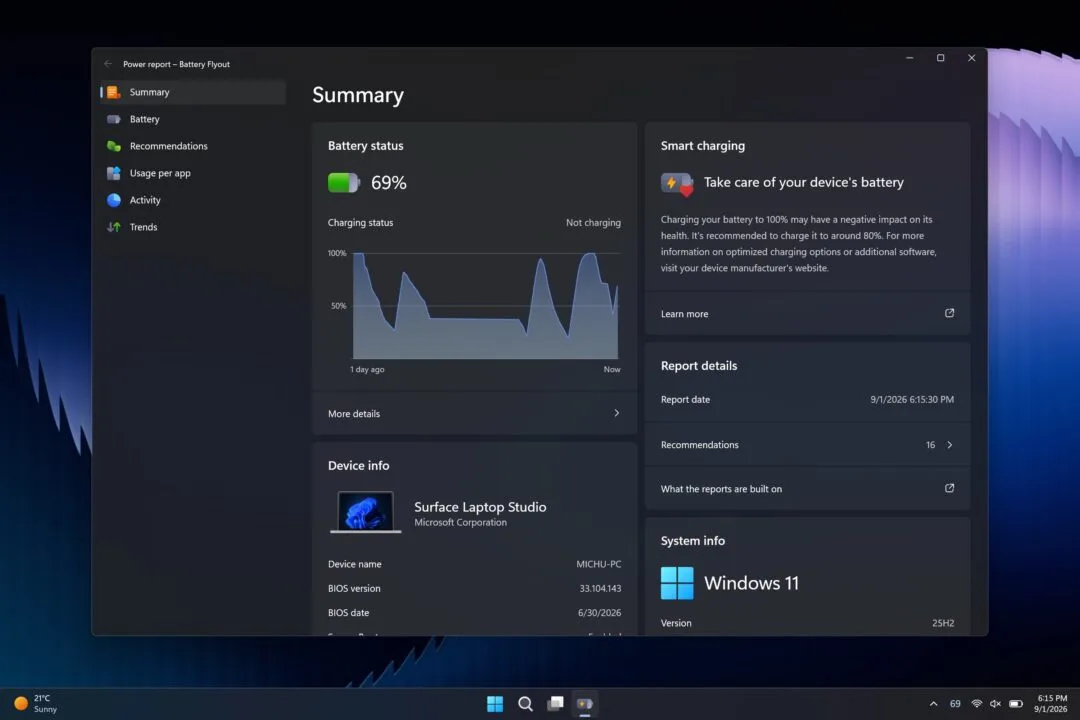The width and height of the screenshot is (1080, 720).
Task: Click the BIOS date 6/30/2026 value
Action: 599,613
